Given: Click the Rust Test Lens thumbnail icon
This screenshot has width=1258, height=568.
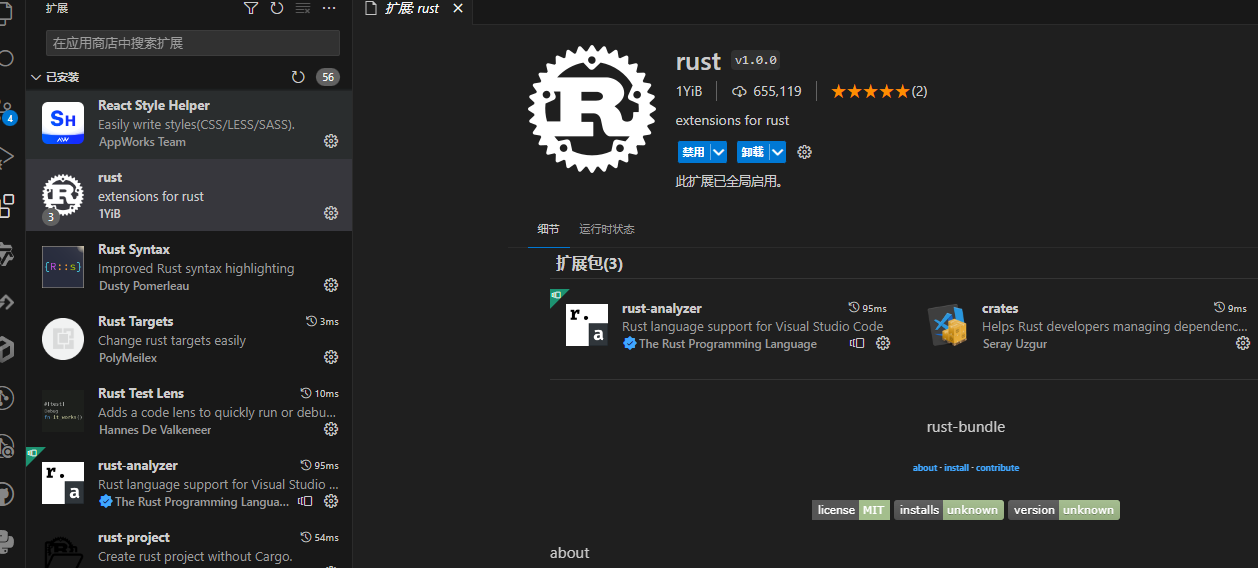Looking at the screenshot, I should pos(63,411).
